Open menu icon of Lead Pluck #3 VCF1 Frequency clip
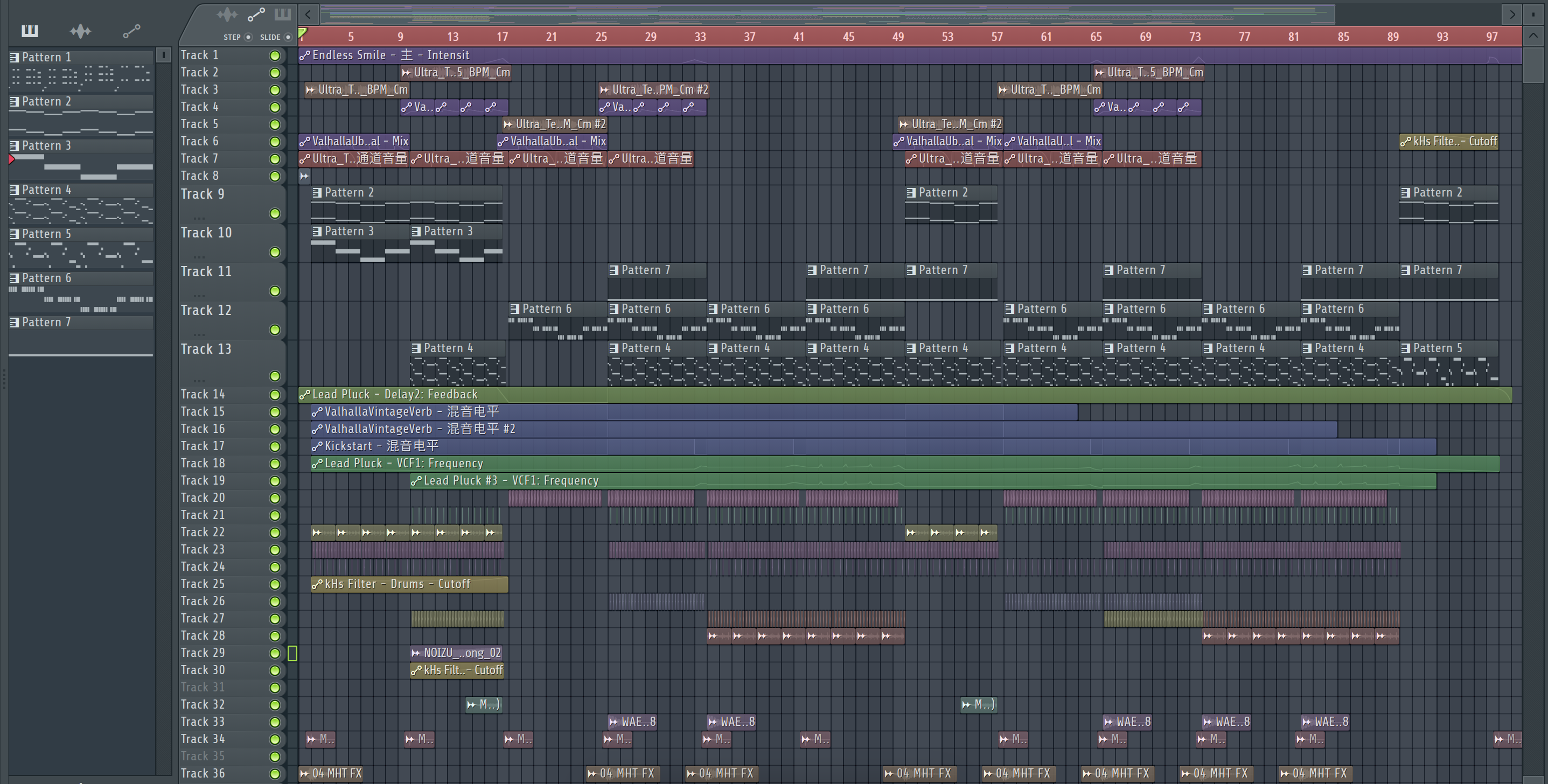The image size is (1548, 784). click(416, 481)
